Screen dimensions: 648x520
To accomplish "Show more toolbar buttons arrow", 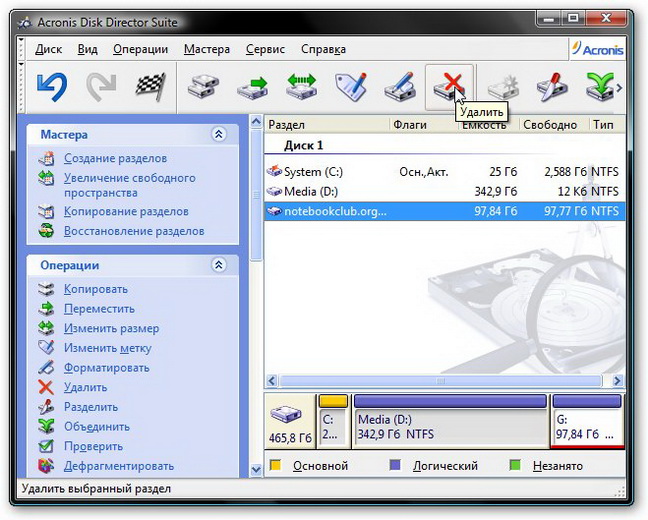I will [x=619, y=88].
